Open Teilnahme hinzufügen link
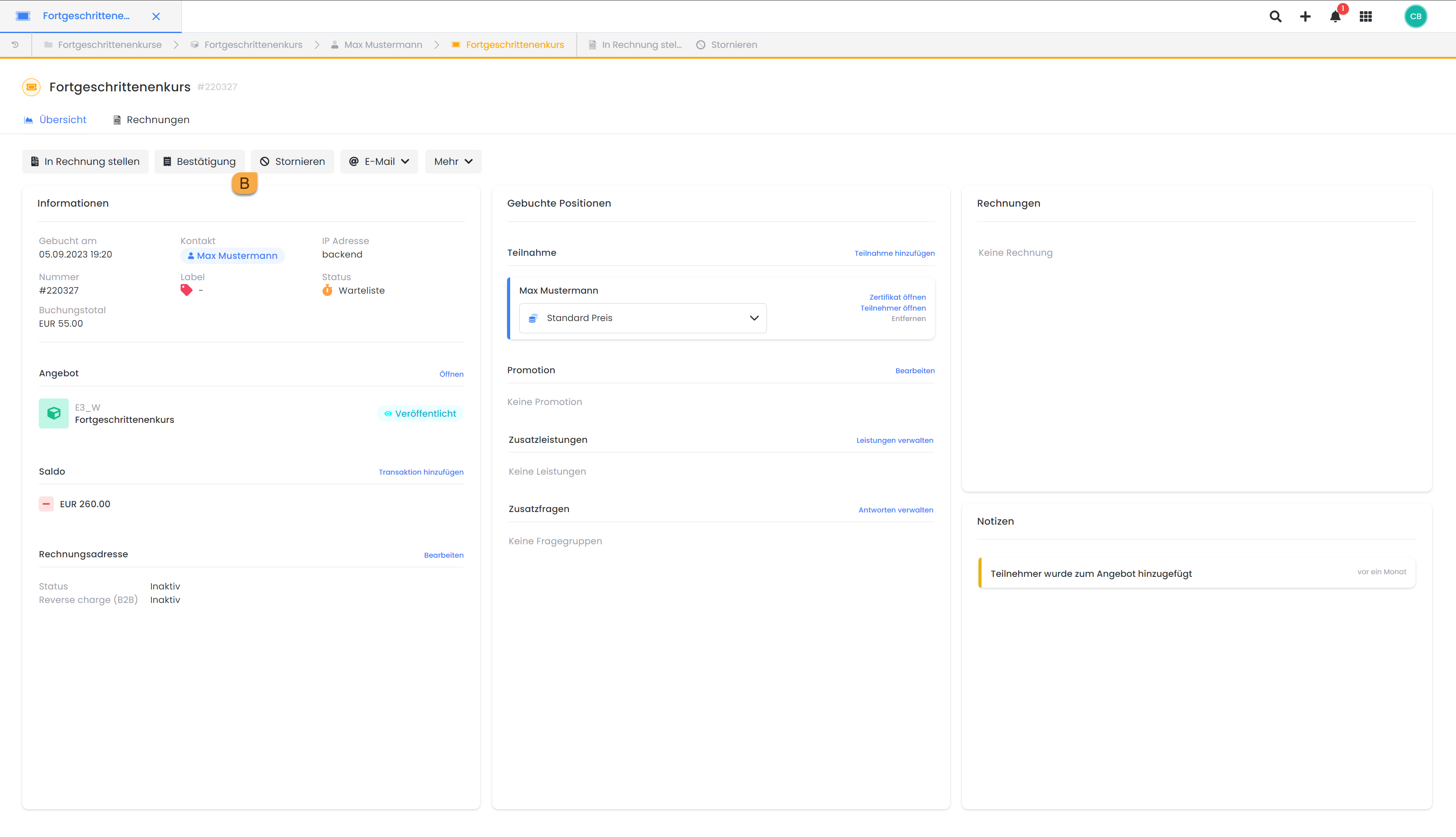This screenshot has height=837, width=1456. 894,253
